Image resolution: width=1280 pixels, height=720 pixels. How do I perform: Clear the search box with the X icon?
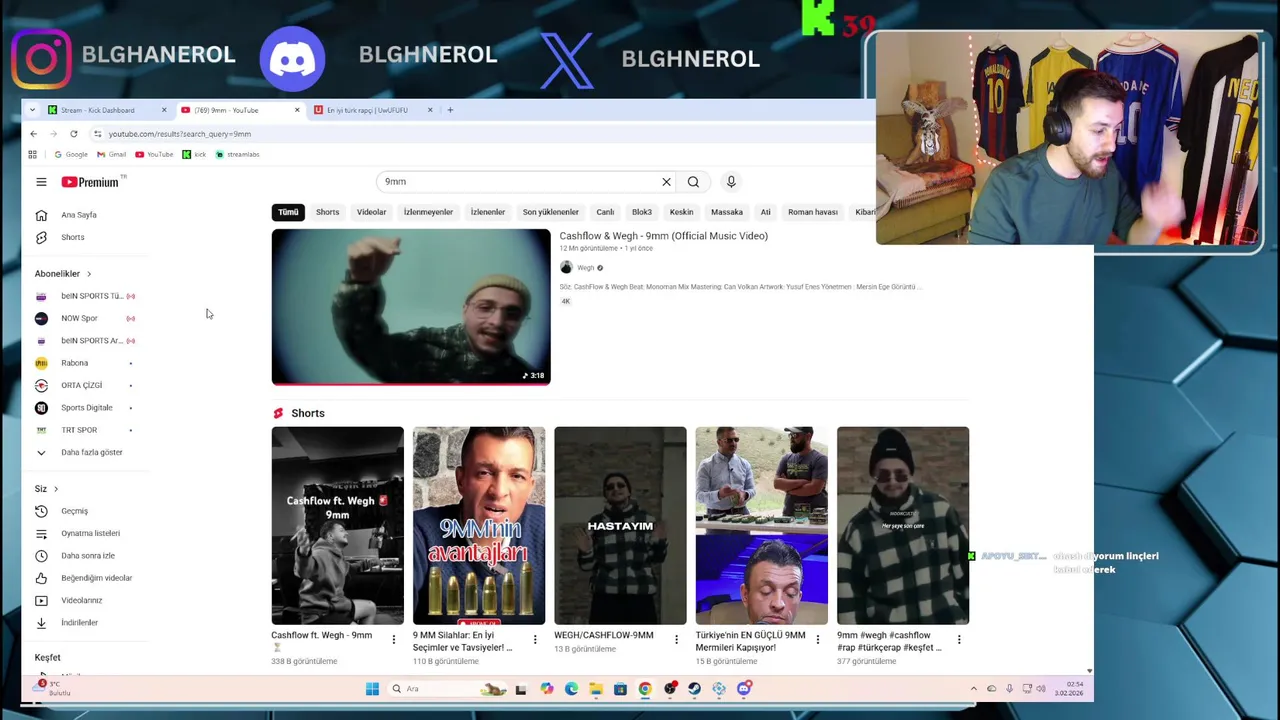click(666, 182)
